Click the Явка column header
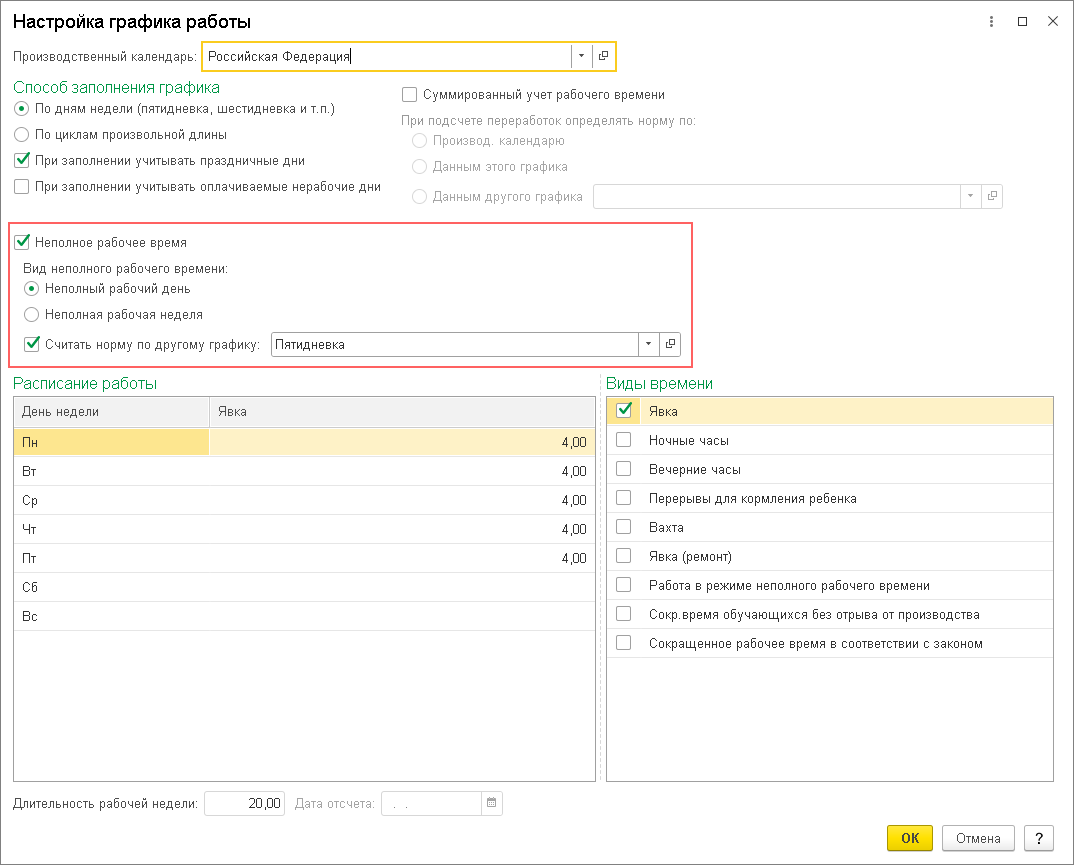 tap(401, 411)
